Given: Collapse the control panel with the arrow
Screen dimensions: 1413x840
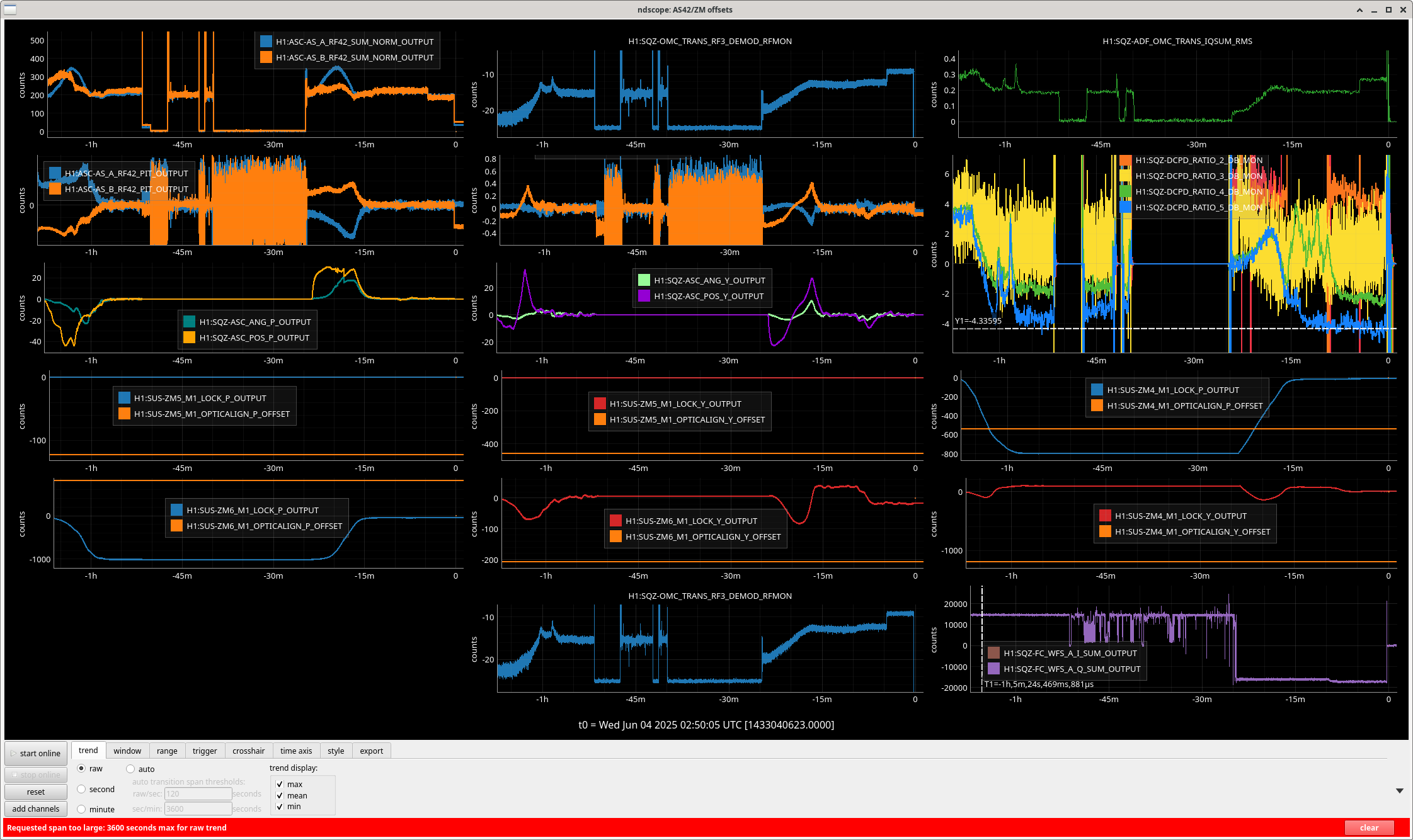Looking at the screenshot, I should [1400, 791].
